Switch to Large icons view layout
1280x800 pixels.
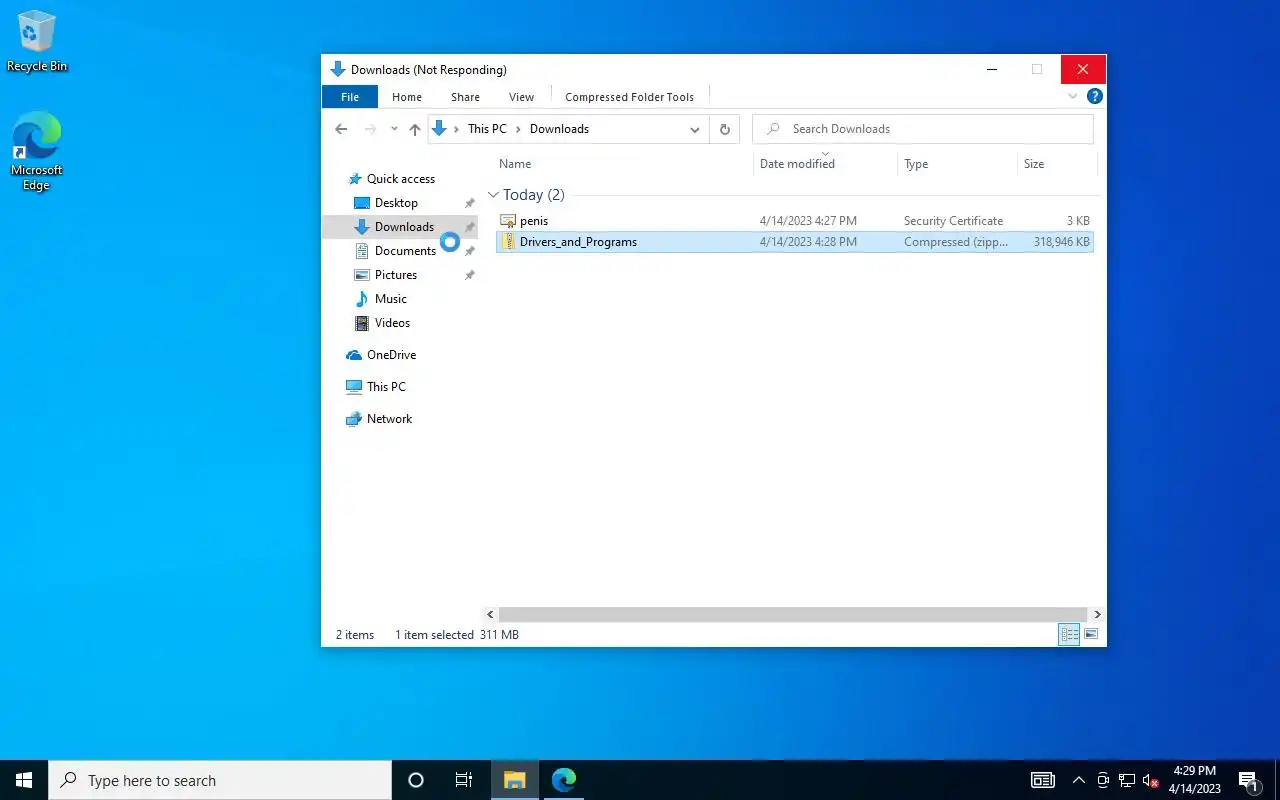click(x=1091, y=634)
